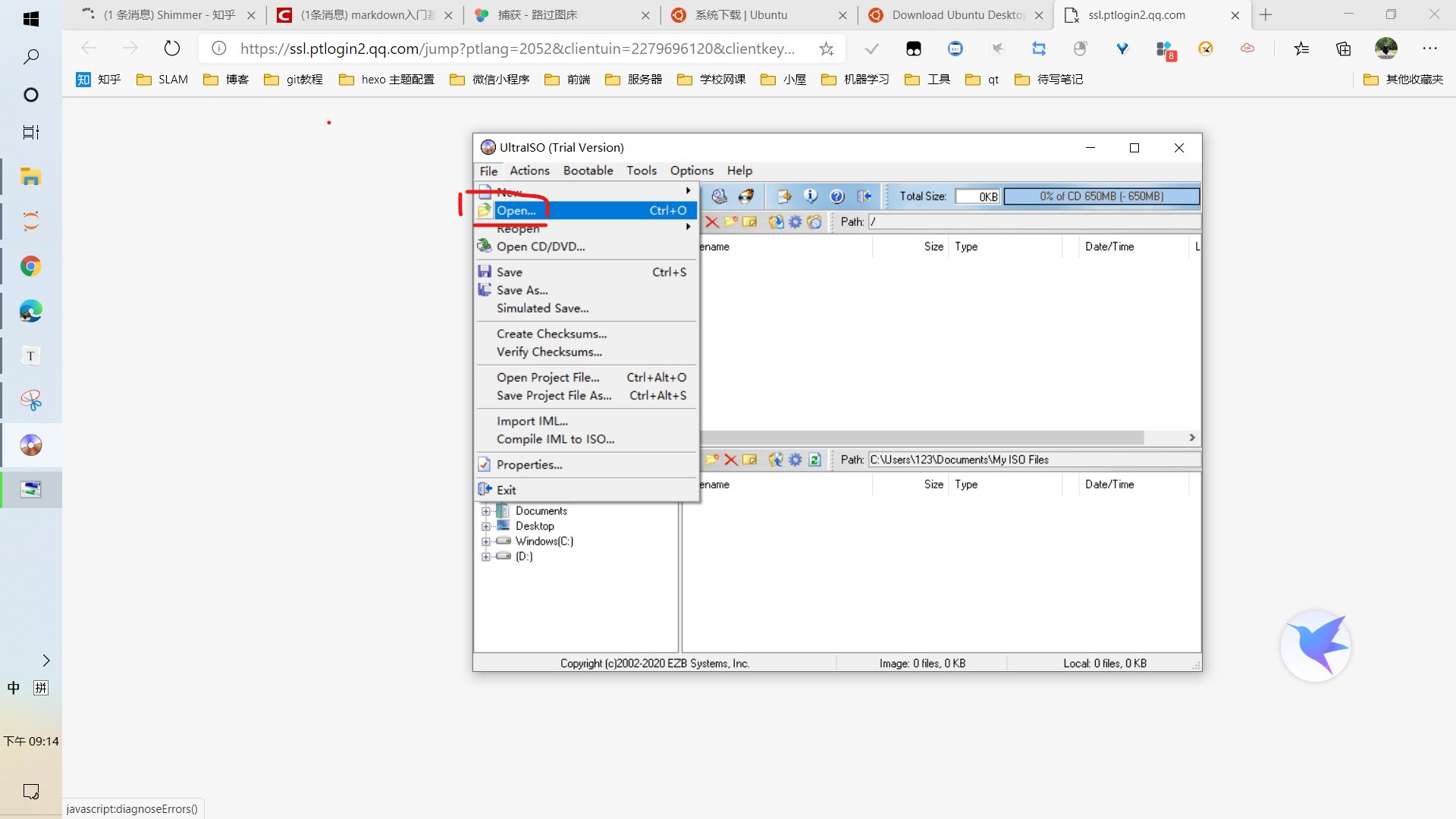Click green Refresh icon in local pane toolbar
This screenshot has height=819, width=1456.
tap(814, 460)
